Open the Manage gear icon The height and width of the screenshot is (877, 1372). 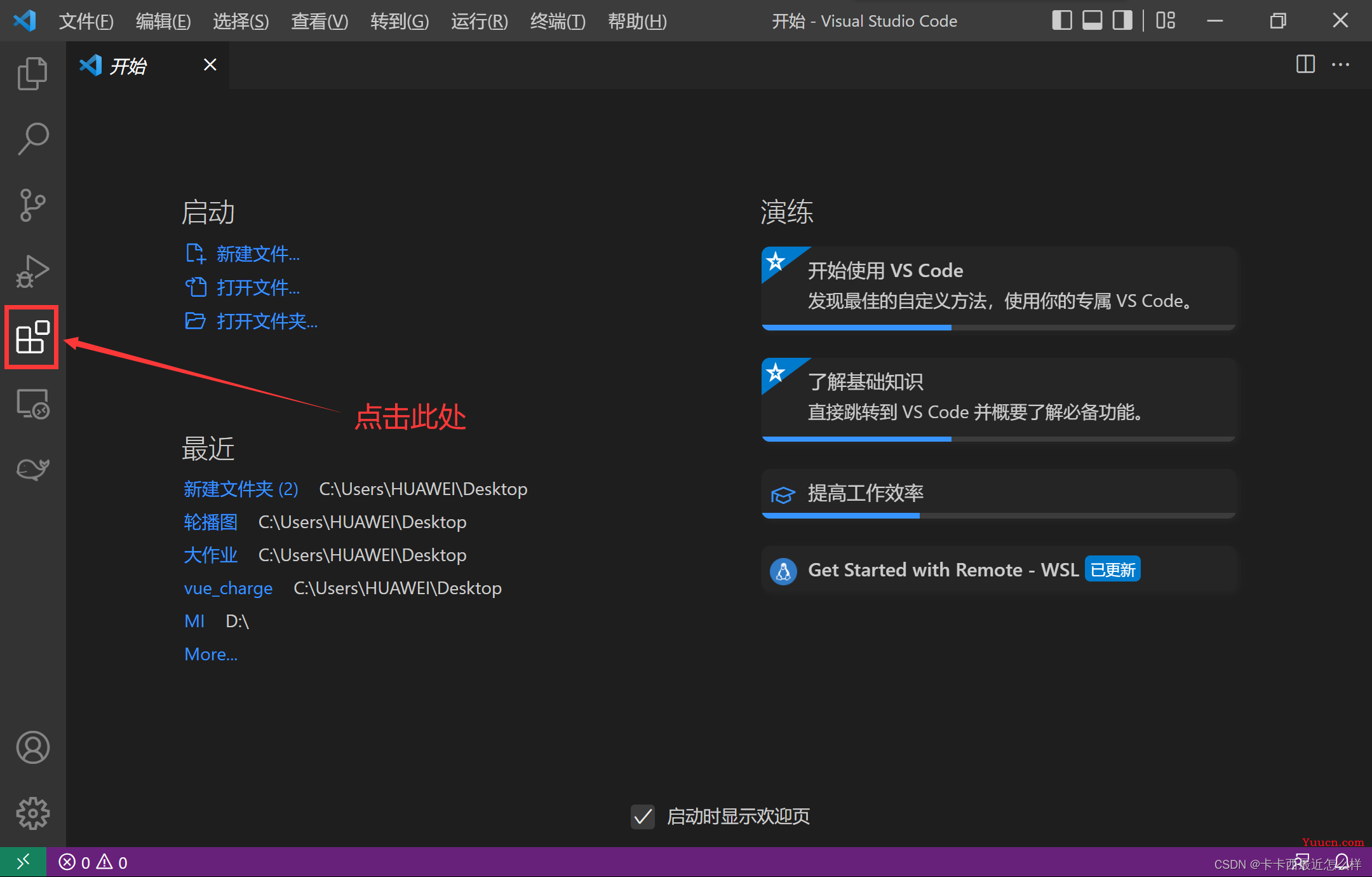(x=32, y=813)
